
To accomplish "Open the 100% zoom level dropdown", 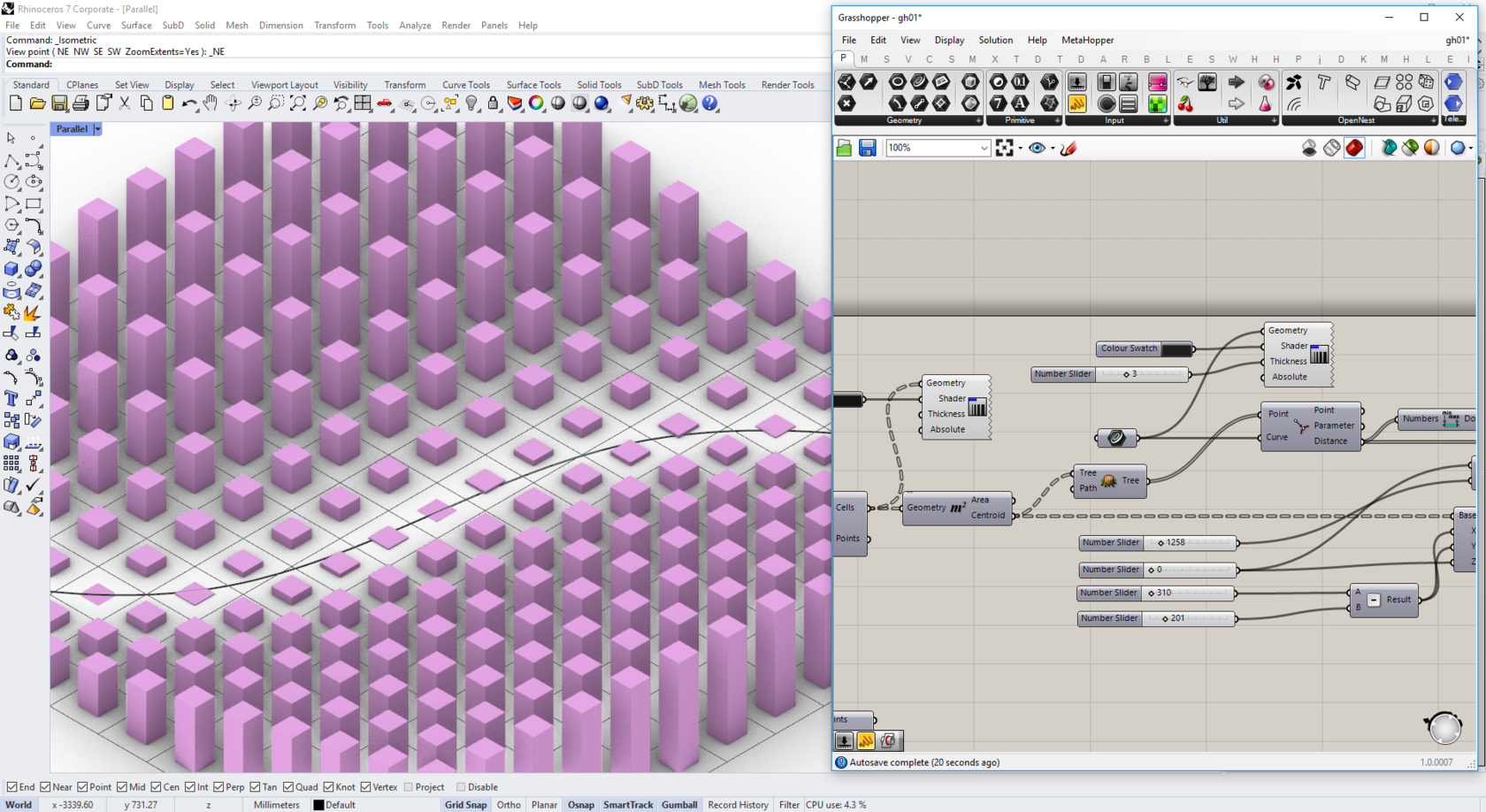I will point(984,149).
